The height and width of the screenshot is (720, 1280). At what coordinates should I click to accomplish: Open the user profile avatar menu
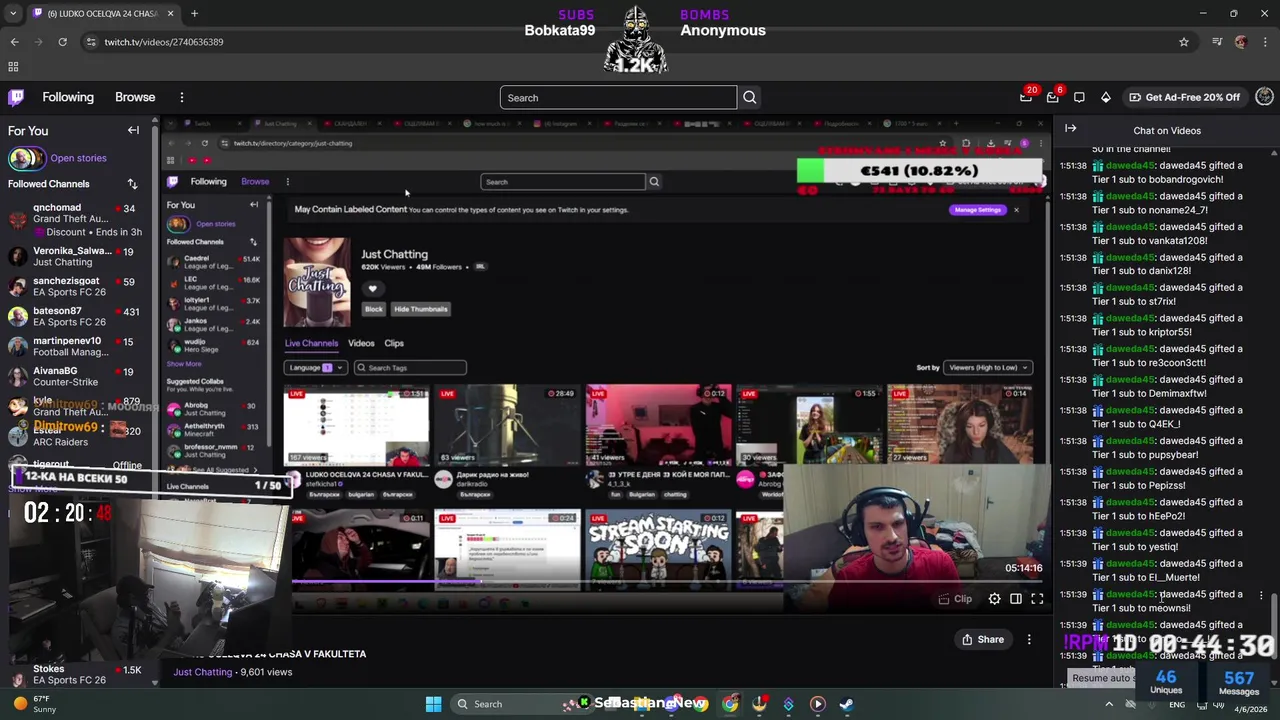(1264, 97)
